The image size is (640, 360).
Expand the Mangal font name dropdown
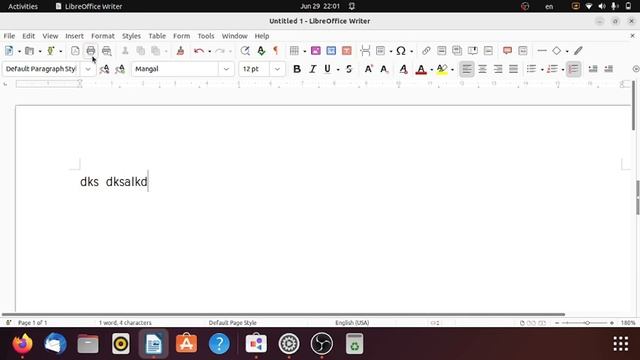(x=226, y=69)
